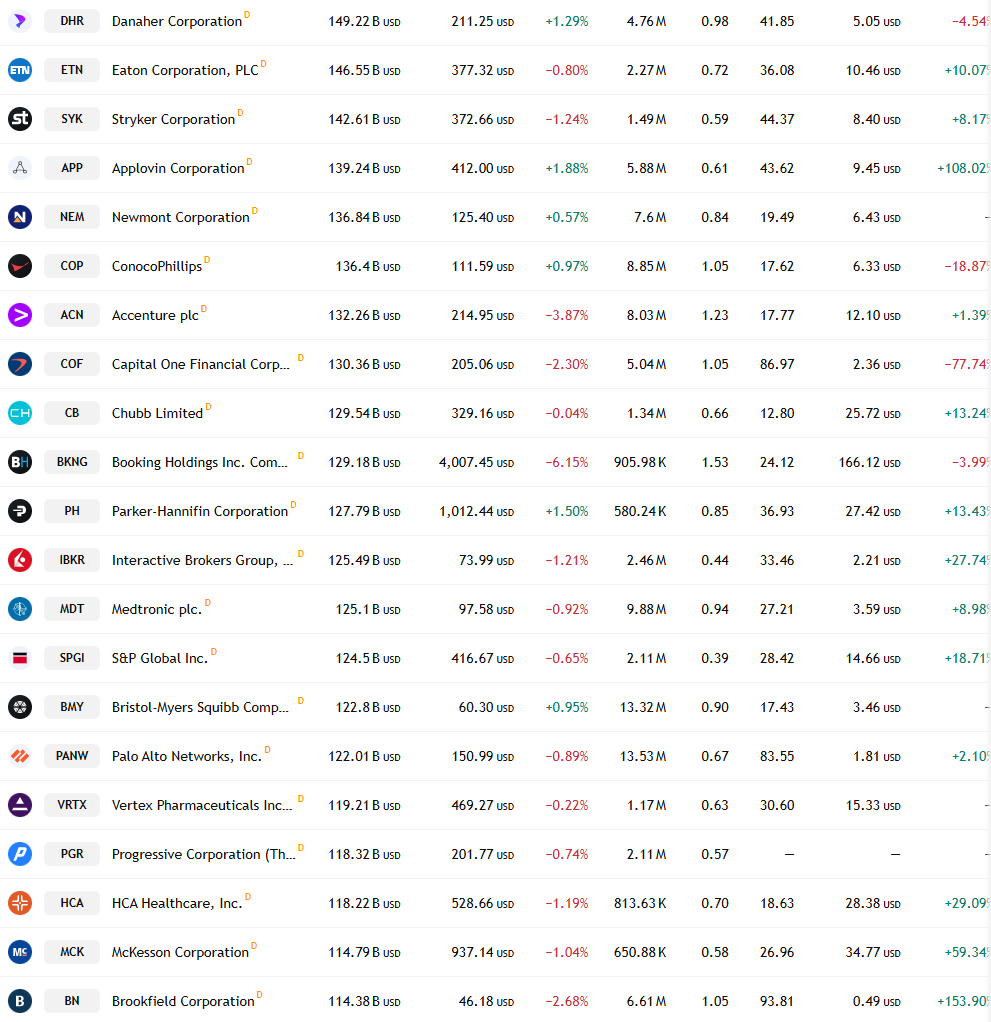This screenshot has height=1022, width=991.
Task: Open the Brookfield Corporation link
Action: pyautogui.click(x=183, y=1002)
